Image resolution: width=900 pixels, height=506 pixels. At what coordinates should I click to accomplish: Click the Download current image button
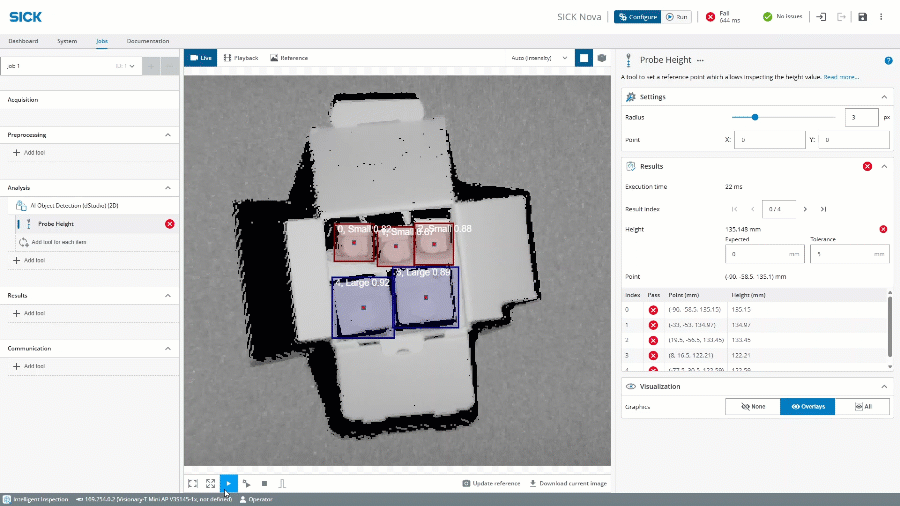[568, 483]
